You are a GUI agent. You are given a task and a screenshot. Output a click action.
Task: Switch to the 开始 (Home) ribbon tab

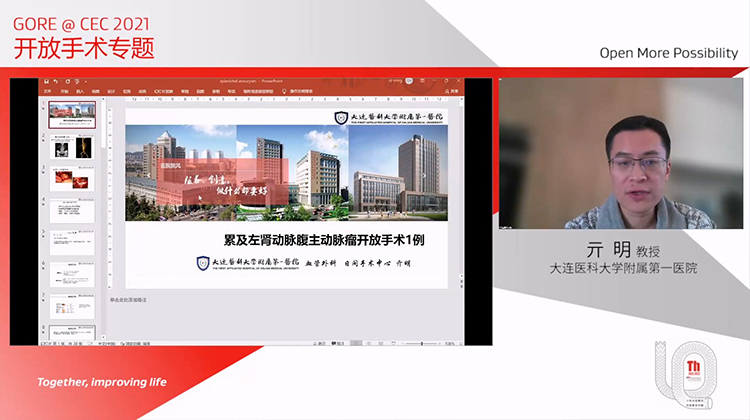click(64, 91)
